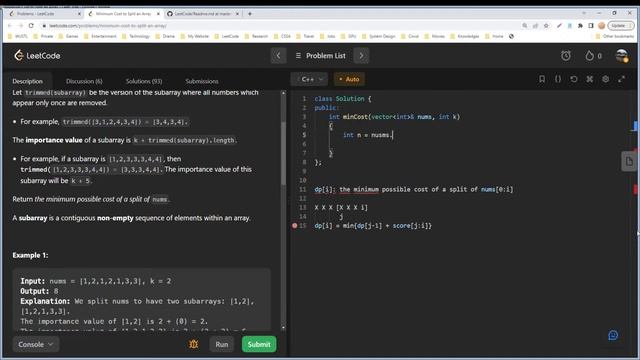The height and width of the screenshot is (360, 640).
Task: Open the streak flame counter
Action: pyautogui.click(x=593, y=56)
